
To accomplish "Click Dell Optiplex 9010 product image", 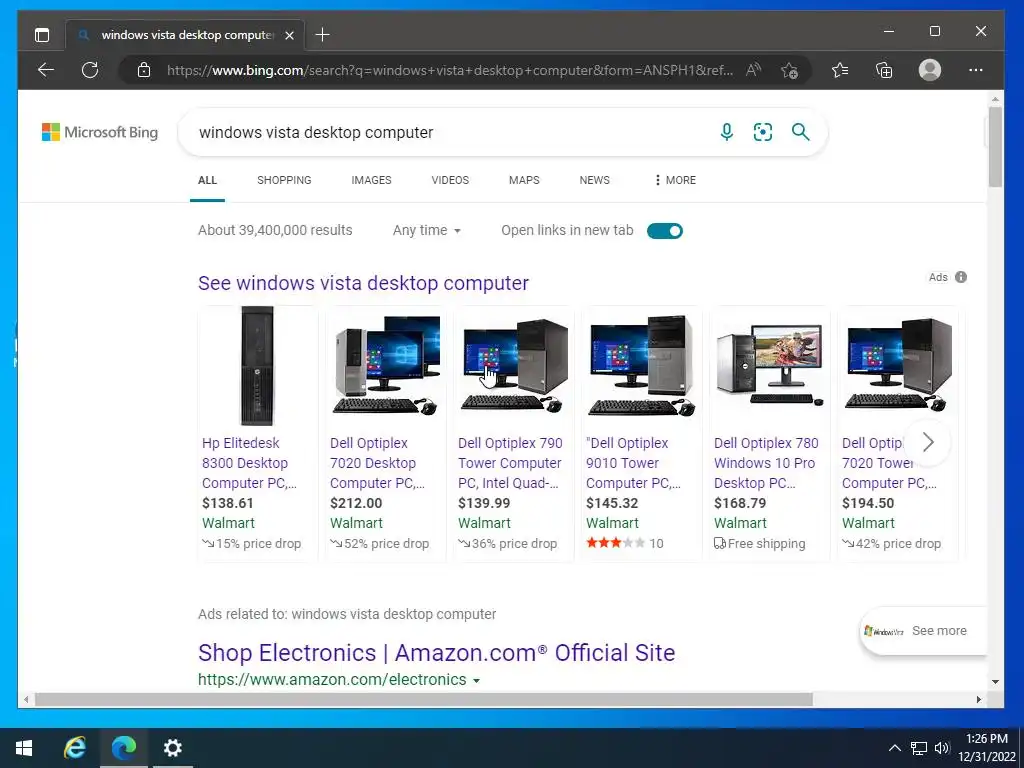I will [x=641, y=366].
